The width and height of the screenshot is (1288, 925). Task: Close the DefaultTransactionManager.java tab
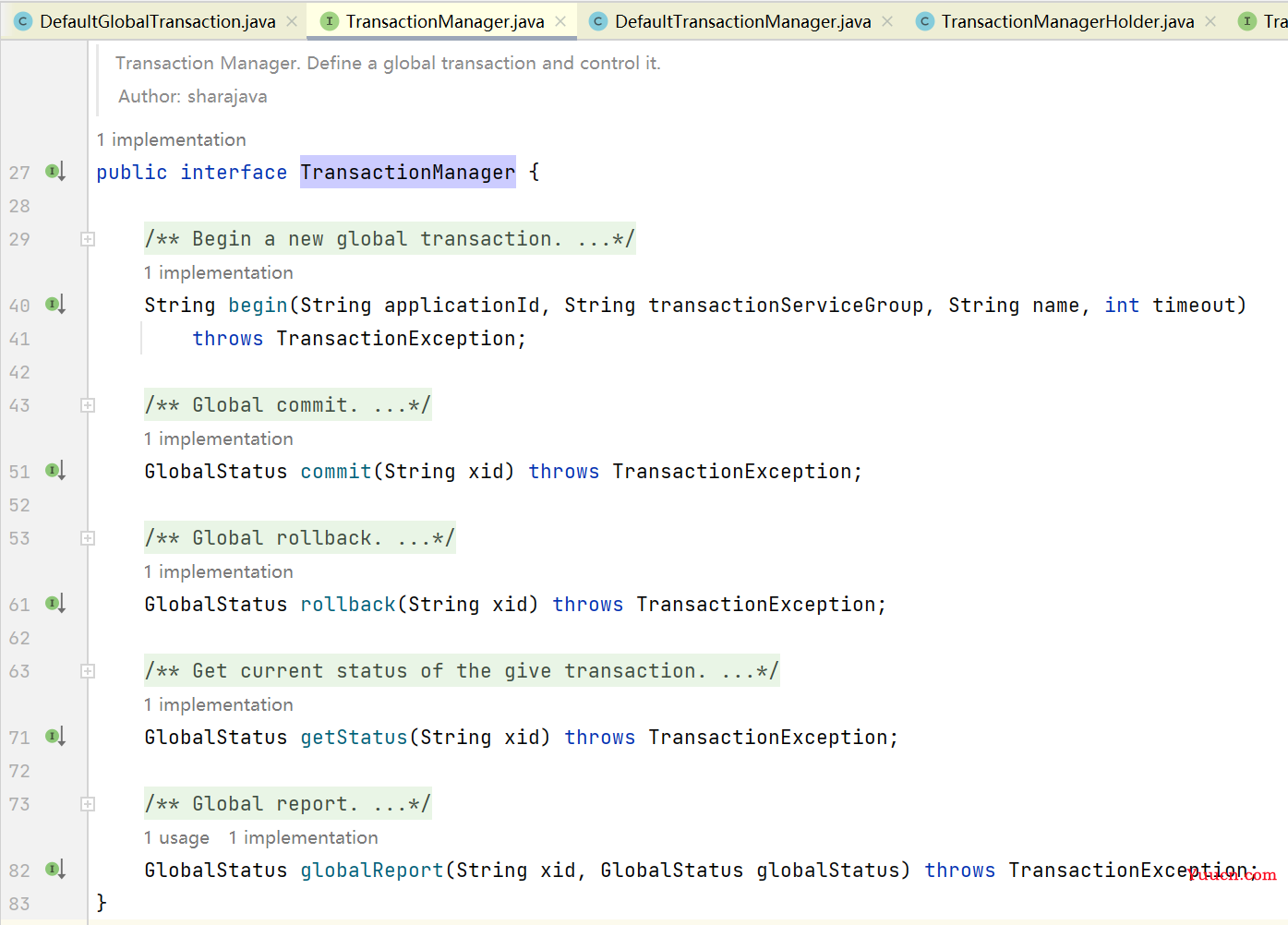click(x=887, y=21)
